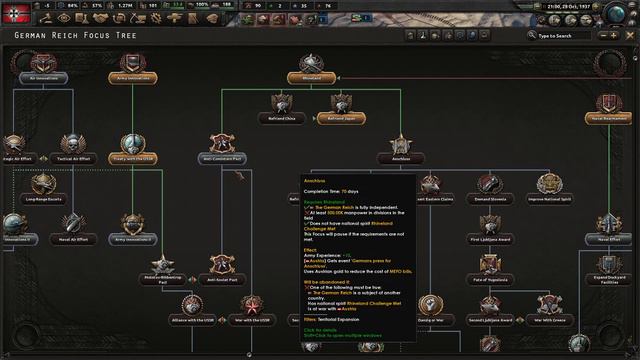
Task: Select the Naval Air Effort focus
Action: pos(73,230)
